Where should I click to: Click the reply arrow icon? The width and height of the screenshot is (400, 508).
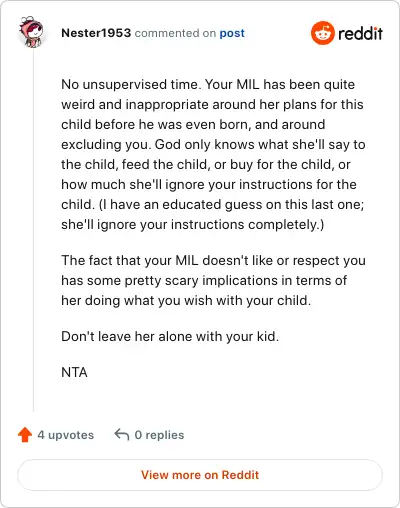pos(122,435)
